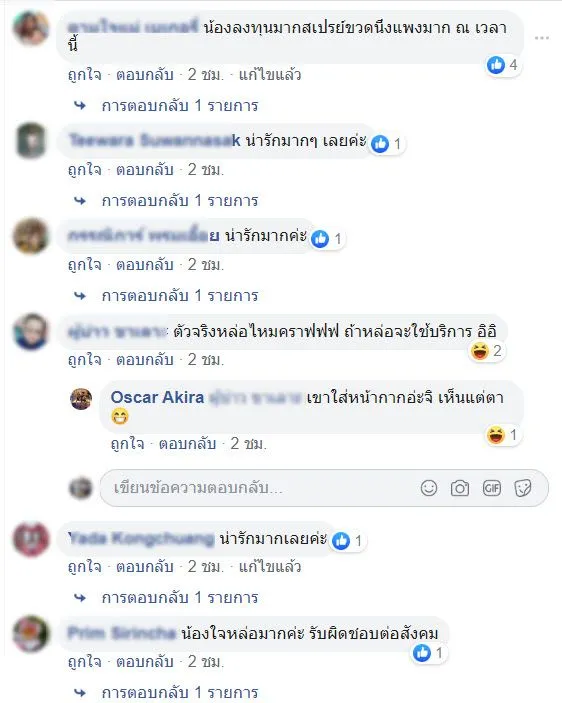Attach photo using camera icon

tap(460, 488)
